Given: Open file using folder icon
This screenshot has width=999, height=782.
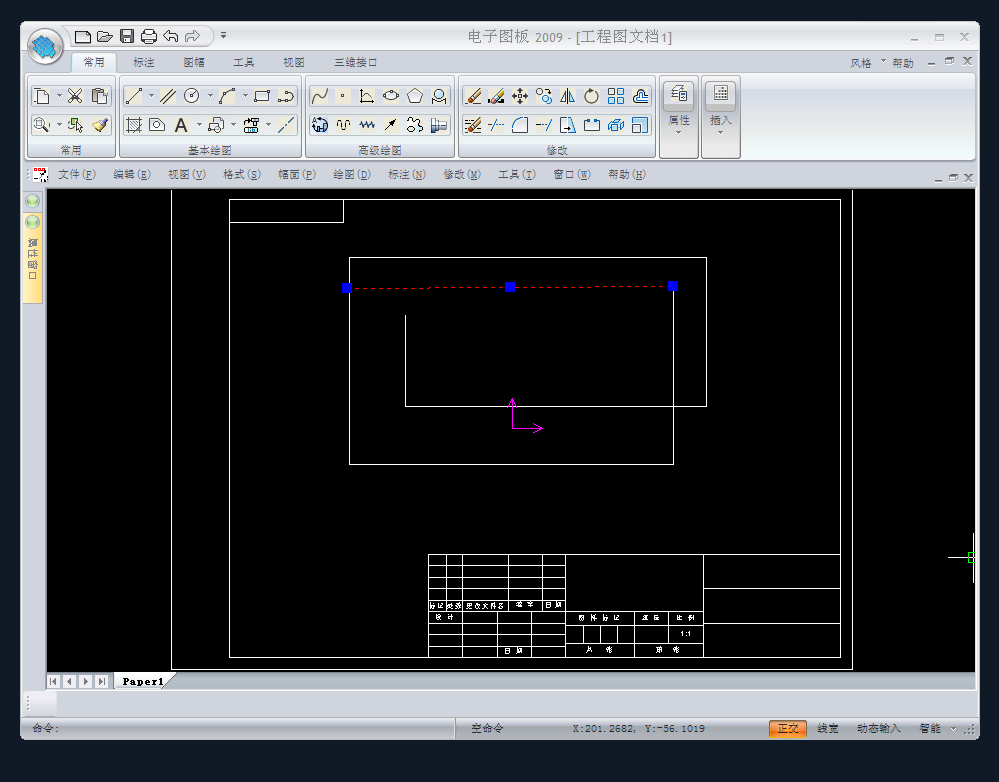Looking at the screenshot, I should (x=104, y=36).
